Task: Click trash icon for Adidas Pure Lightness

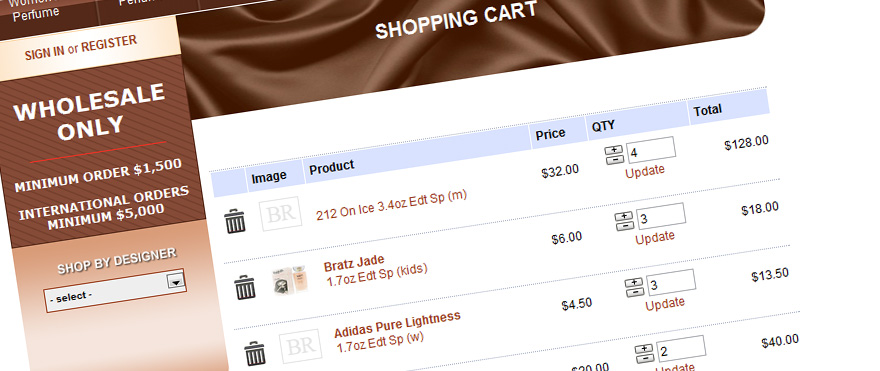Action: click(255, 354)
